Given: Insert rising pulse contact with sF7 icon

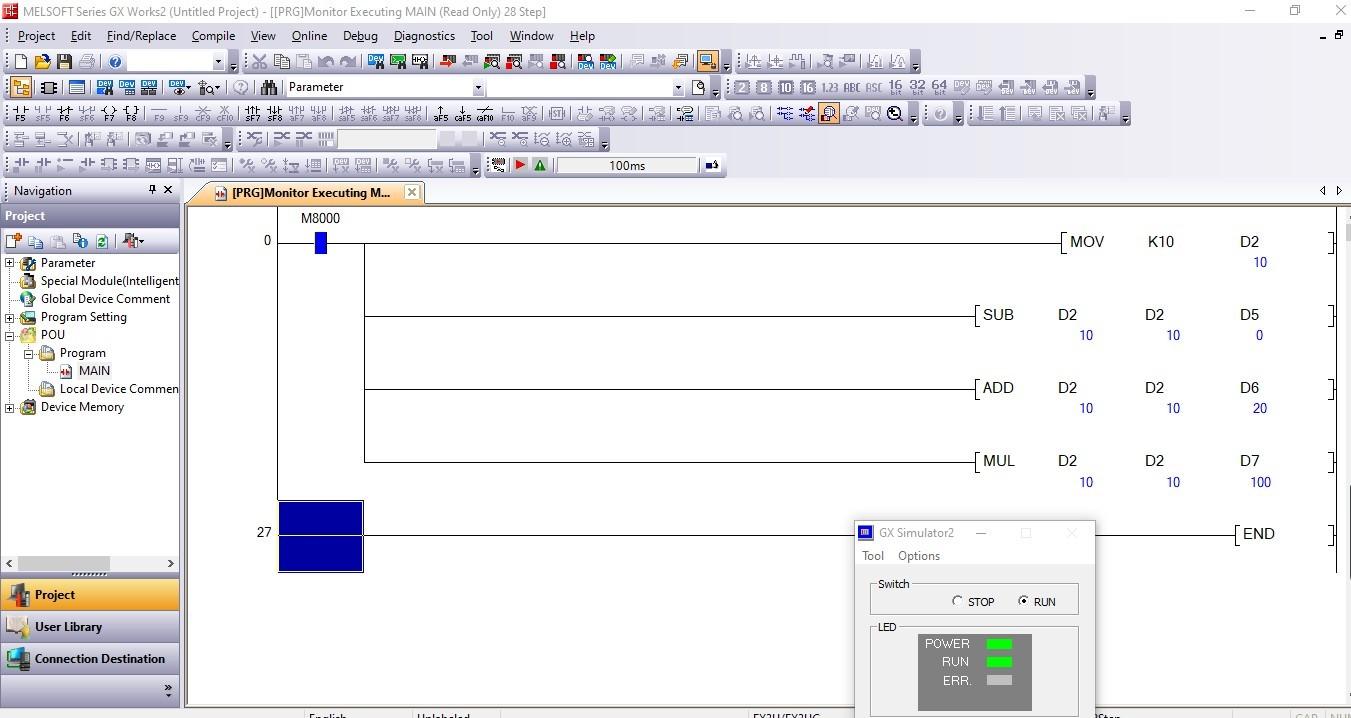Looking at the screenshot, I should tap(253, 114).
